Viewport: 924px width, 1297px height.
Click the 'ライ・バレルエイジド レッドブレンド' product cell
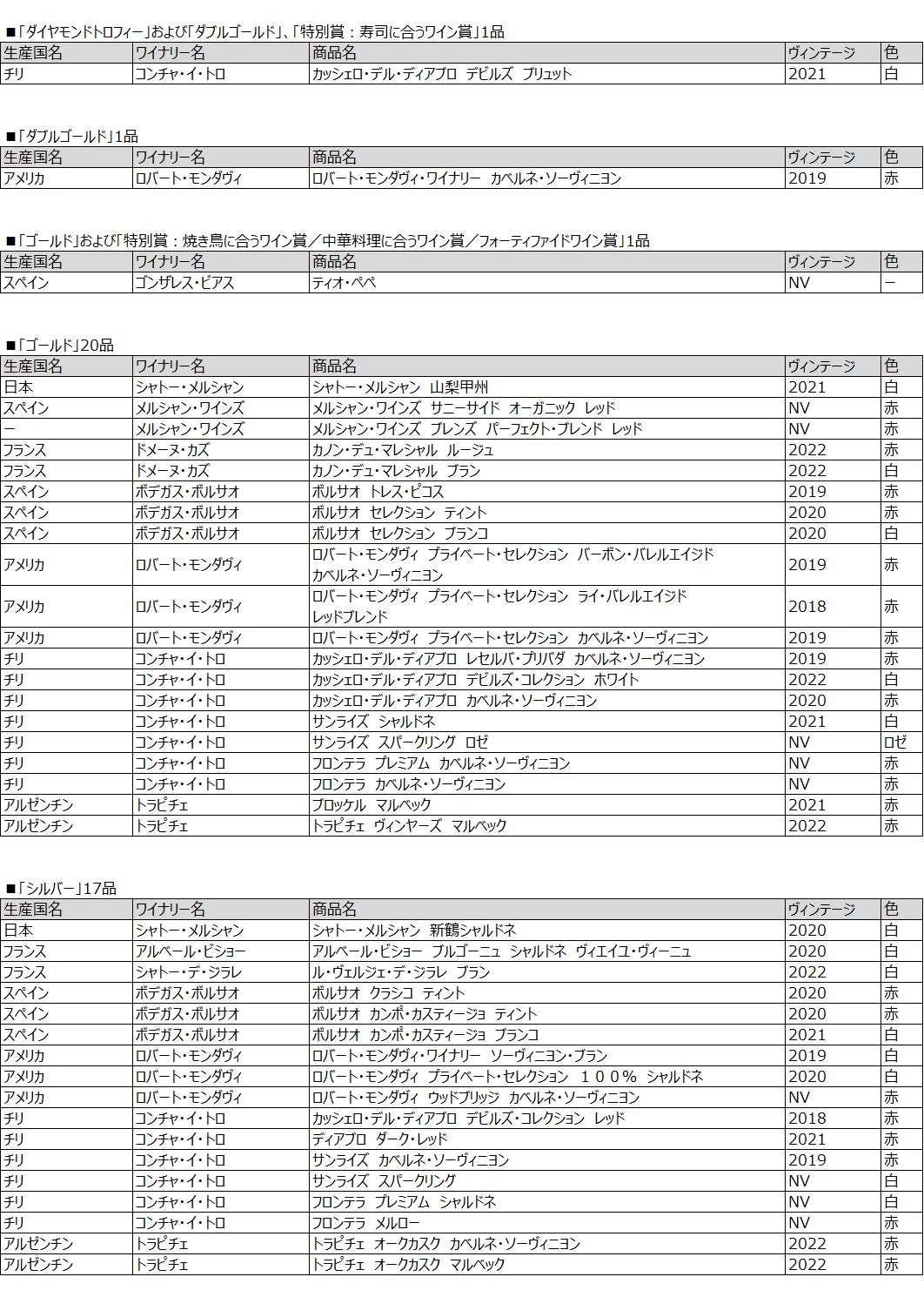coord(546,607)
